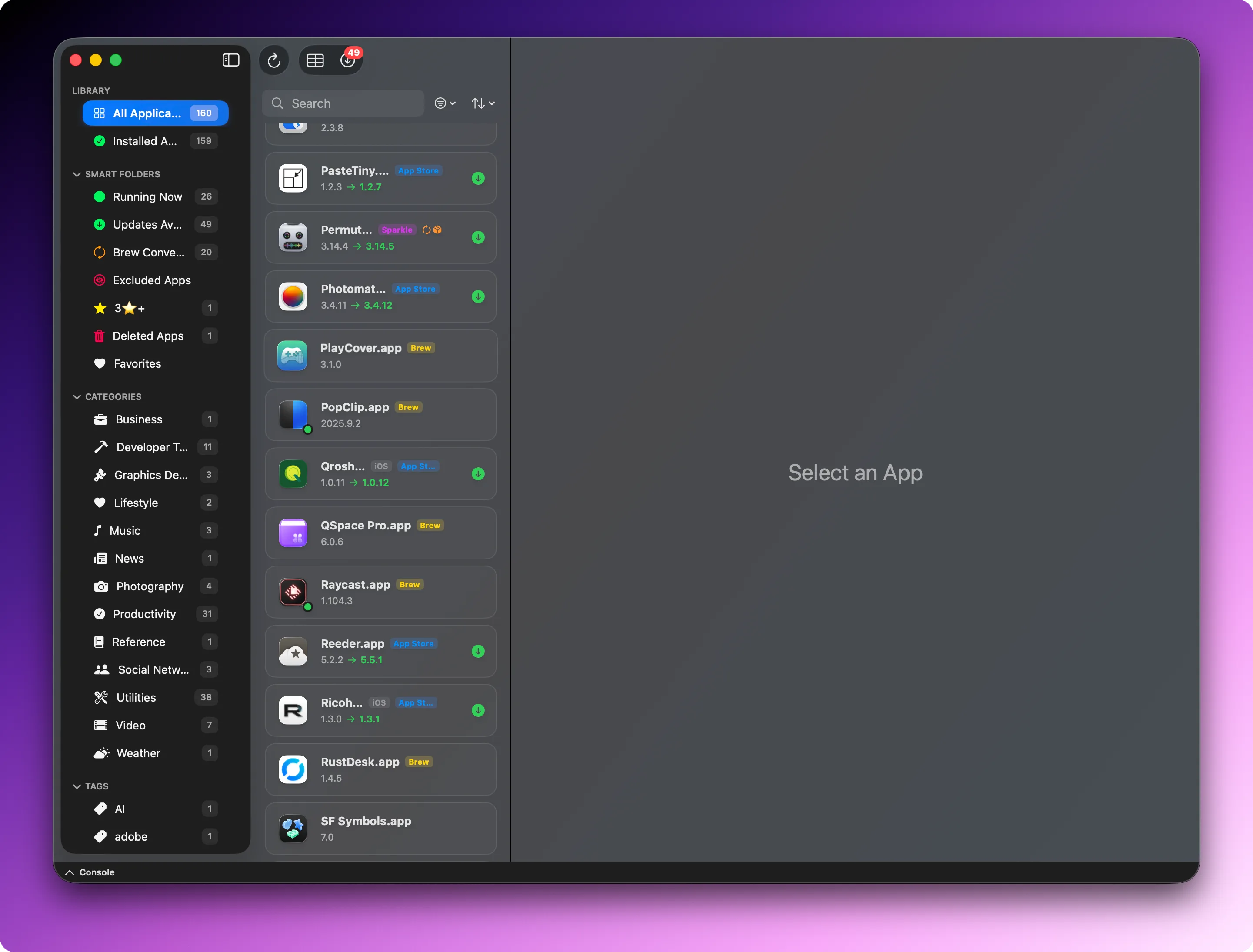This screenshot has height=952, width=1253.
Task: Click the Brew badge on QSpace Pro.app
Action: point(430,525)
